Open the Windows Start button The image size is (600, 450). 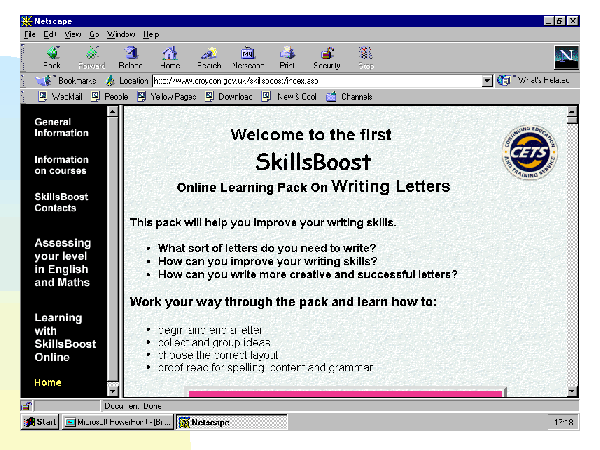click(x=40, y=423)
